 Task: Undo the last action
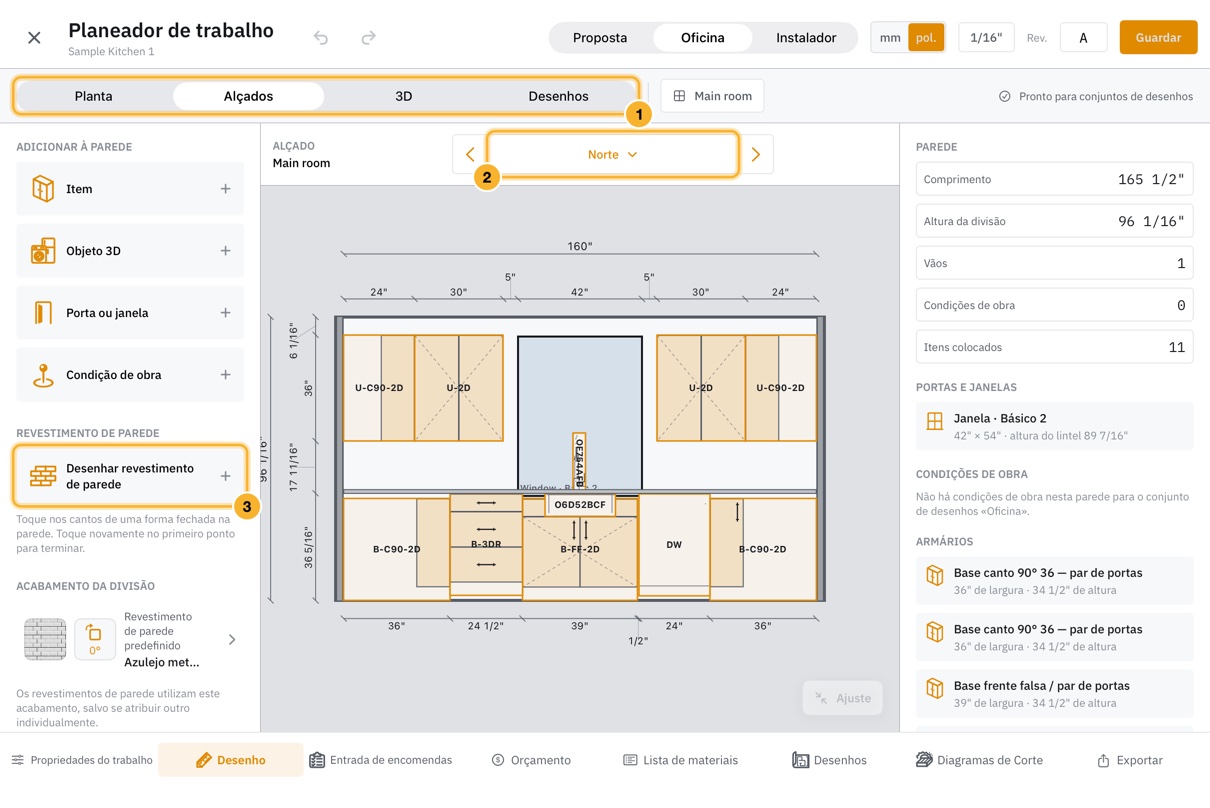coord(321,38)
